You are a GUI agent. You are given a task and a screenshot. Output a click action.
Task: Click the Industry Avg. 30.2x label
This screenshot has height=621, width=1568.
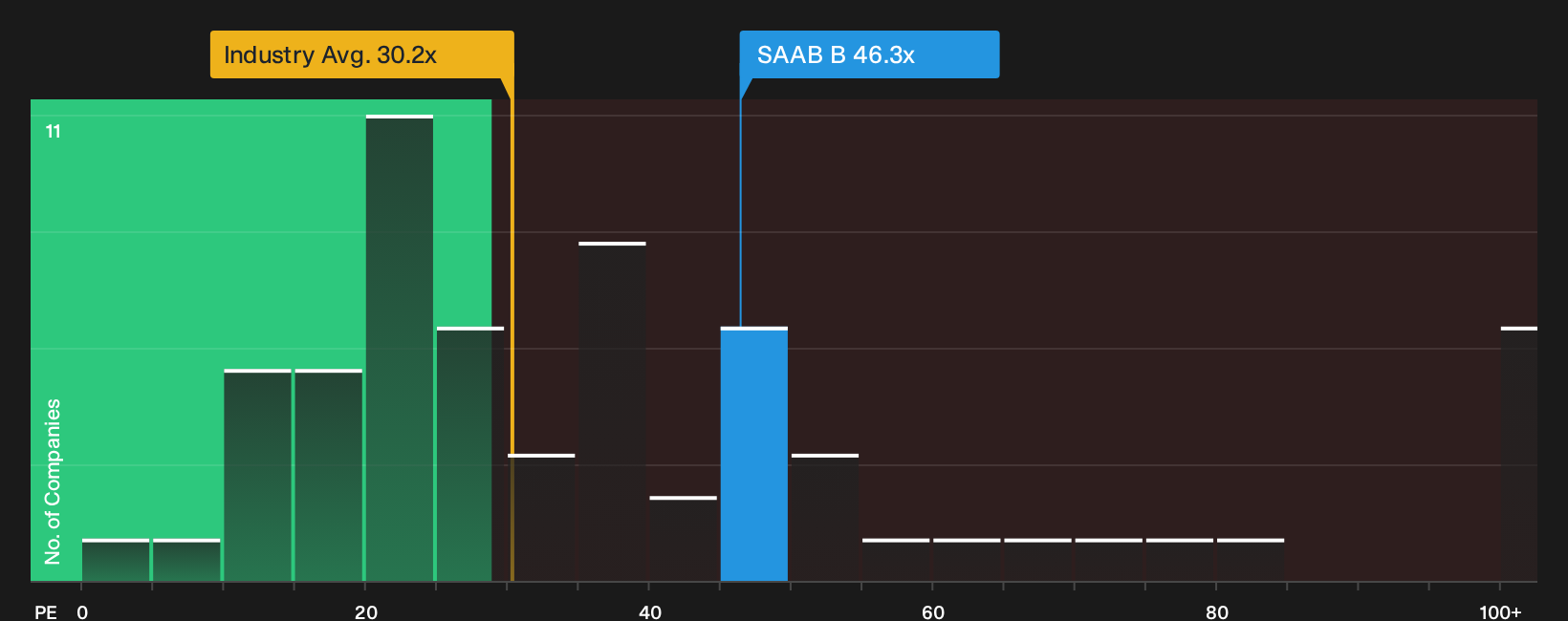[x=361, y=54]
